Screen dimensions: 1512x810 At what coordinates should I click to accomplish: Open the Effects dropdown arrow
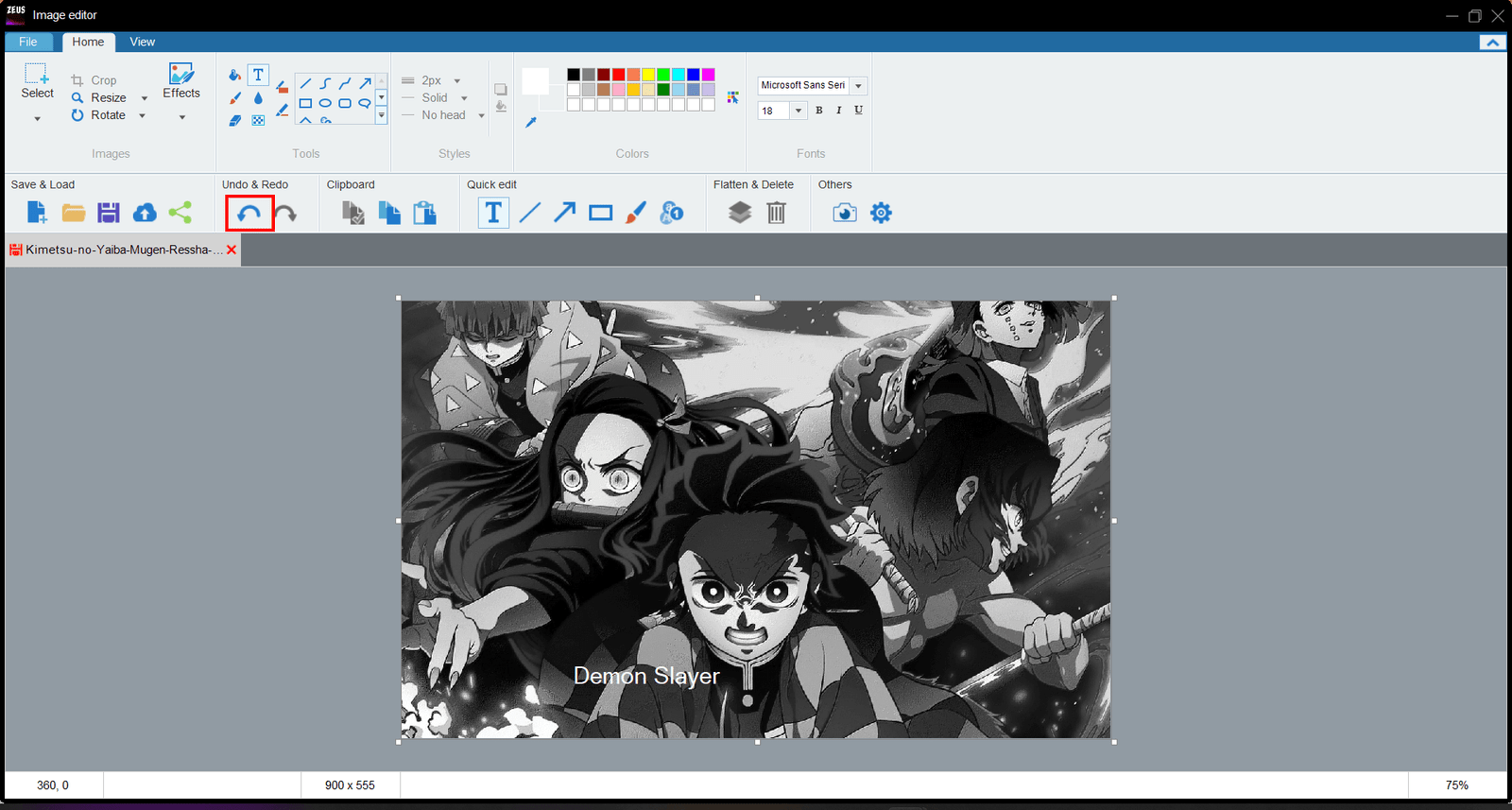pos(182,117)
